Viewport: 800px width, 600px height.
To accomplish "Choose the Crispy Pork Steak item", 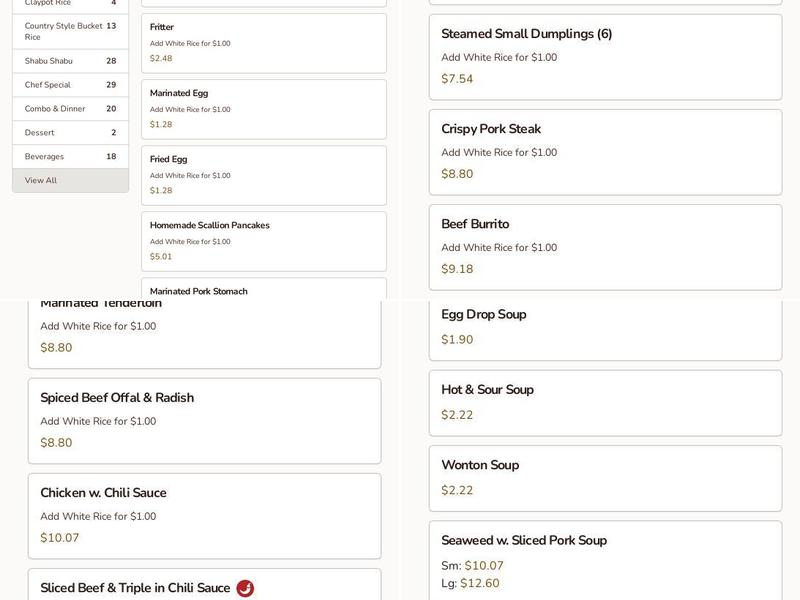I will 605,151.
